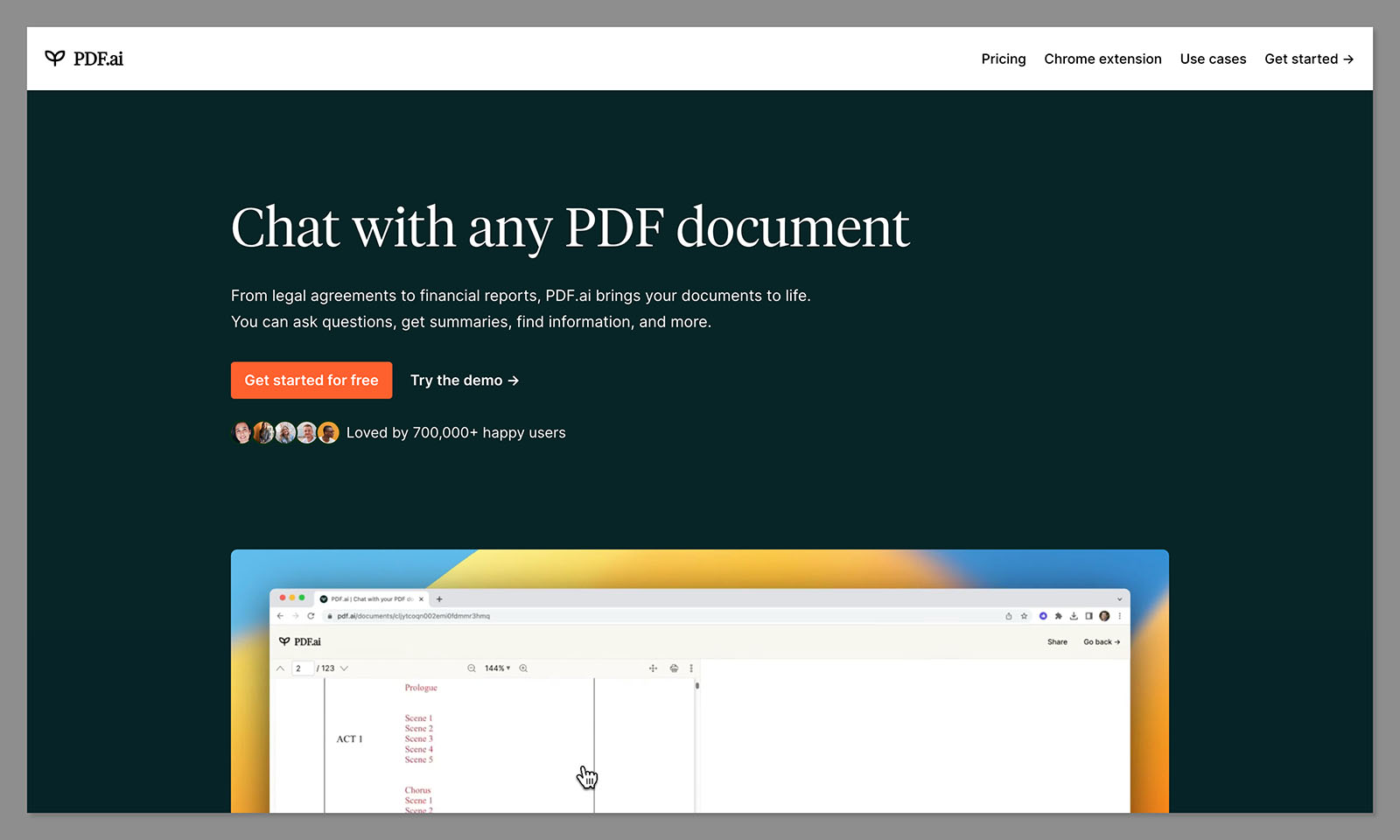Image resolution: width=1400 pixels, height=840 pixels.
Task: Open the Pricing page
Action: pyautogui.click(x=1003, y=59)
